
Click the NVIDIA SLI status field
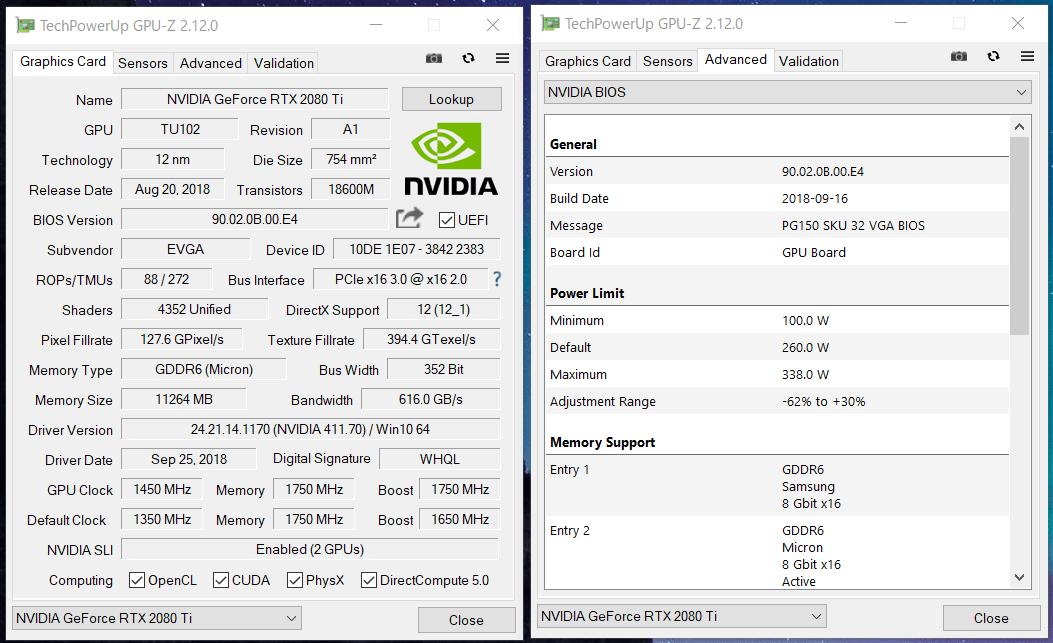coord(310,549)
